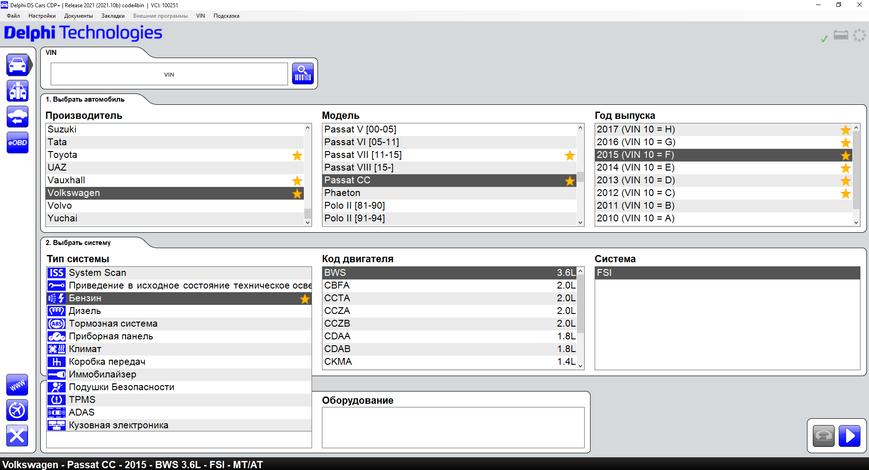Click the blue play forward arrow button

(849, 436)
